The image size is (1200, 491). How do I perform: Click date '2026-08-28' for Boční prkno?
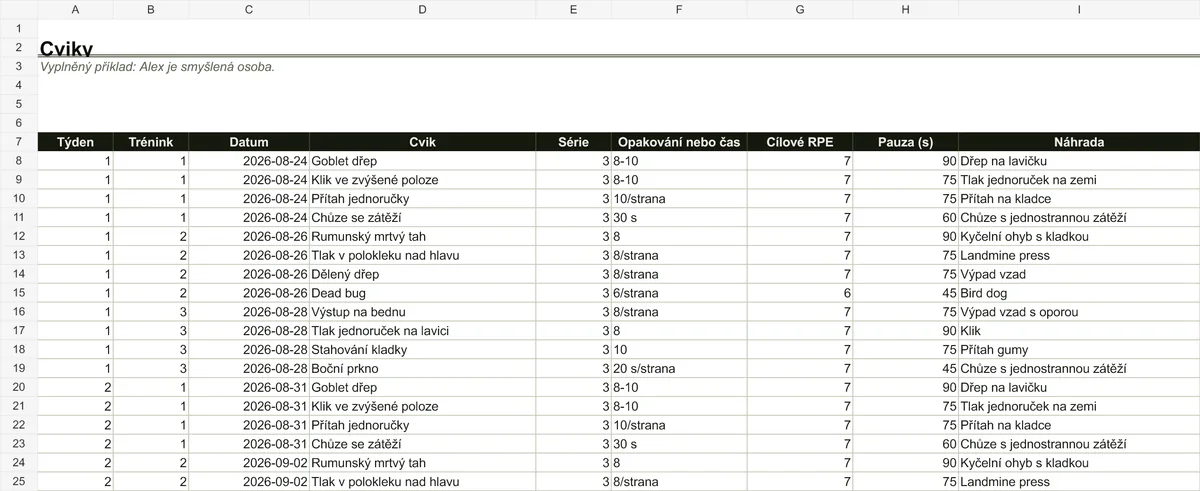(x=249, y=369)
